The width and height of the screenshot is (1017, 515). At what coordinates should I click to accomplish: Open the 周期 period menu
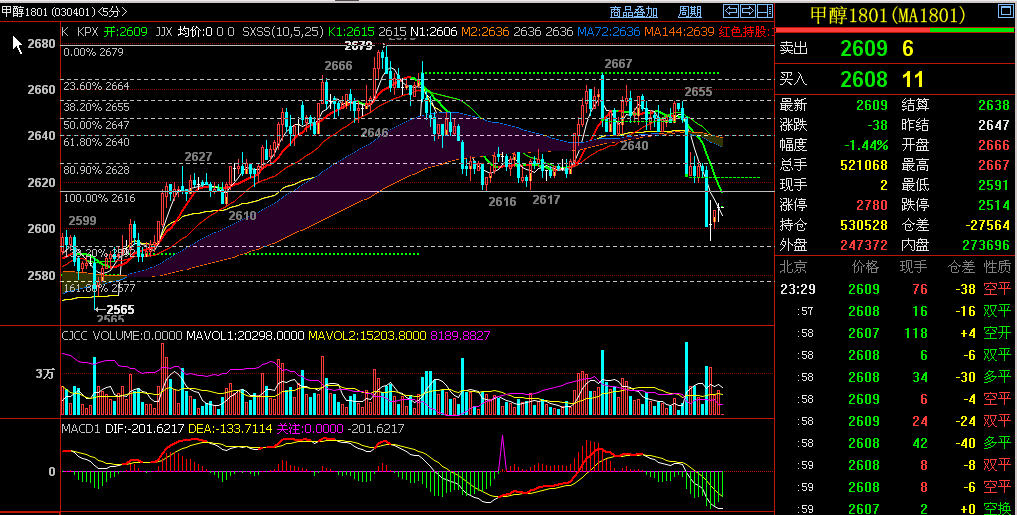pos(690,12)
